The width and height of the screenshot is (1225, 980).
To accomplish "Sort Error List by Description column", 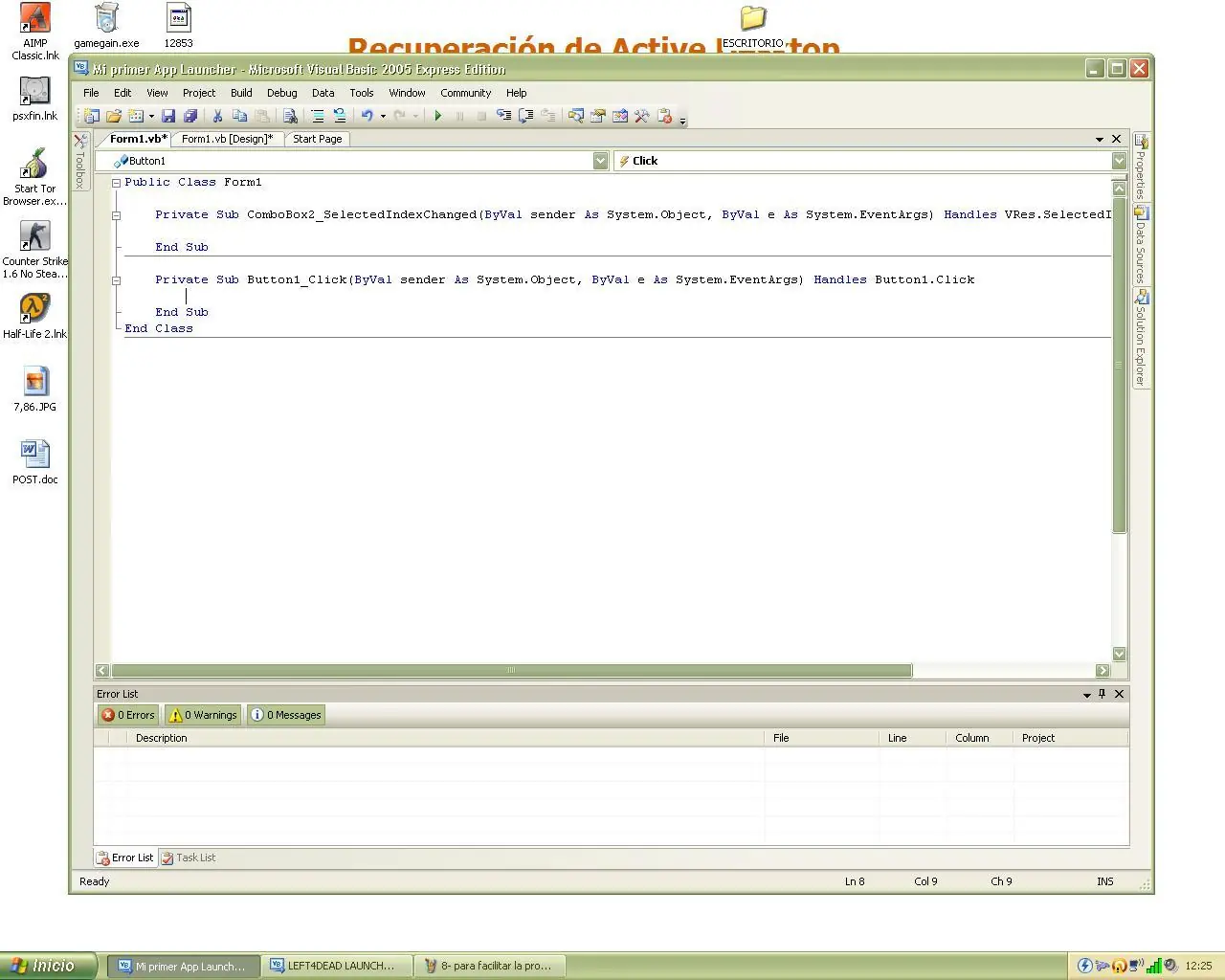I will (x=447, y=738).
